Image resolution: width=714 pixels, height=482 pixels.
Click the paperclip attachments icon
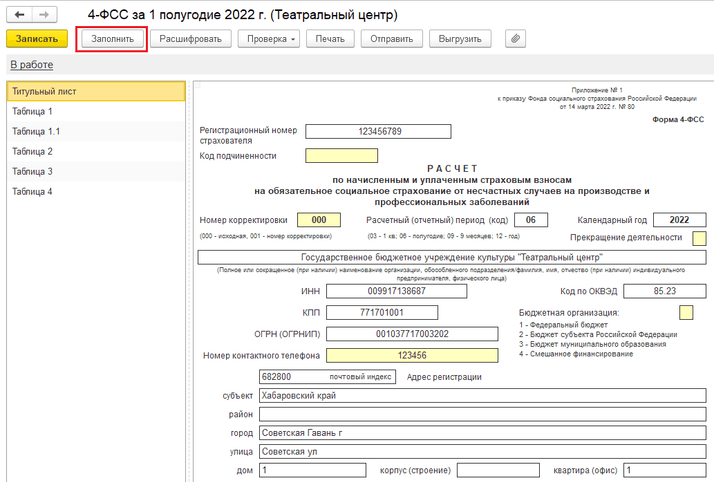click(x=515, y=39)
